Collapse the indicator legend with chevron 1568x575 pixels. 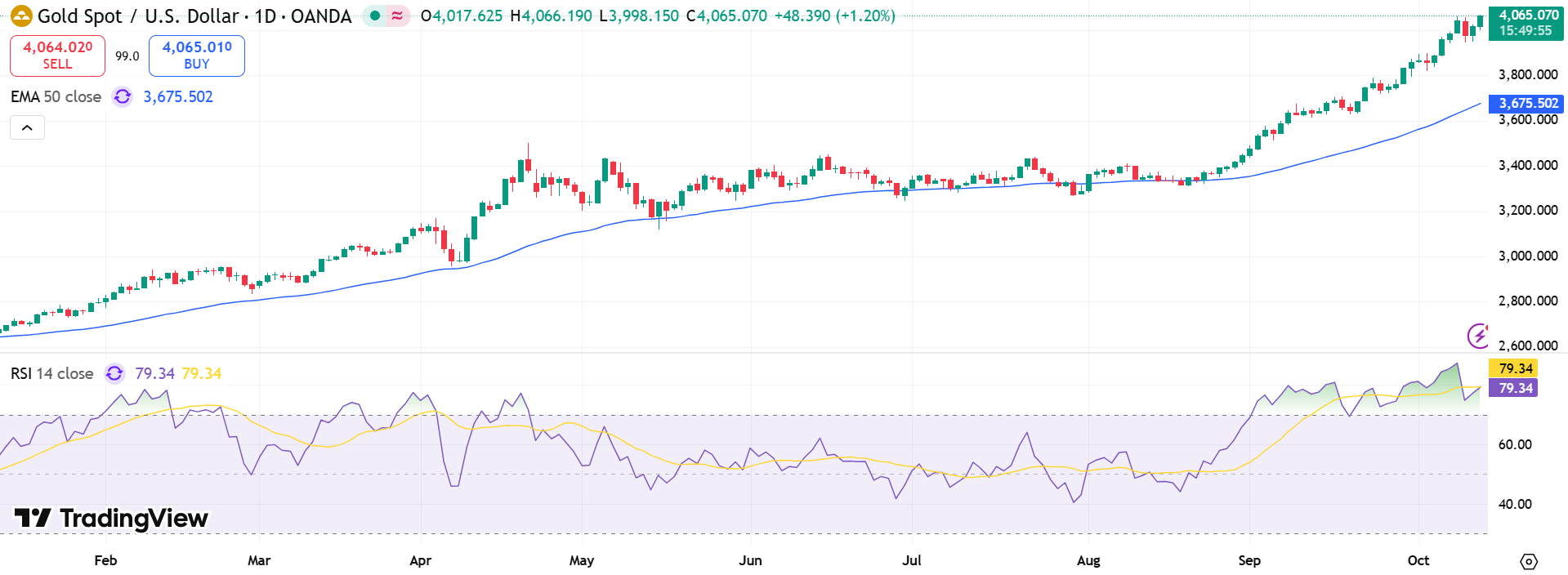27,127
